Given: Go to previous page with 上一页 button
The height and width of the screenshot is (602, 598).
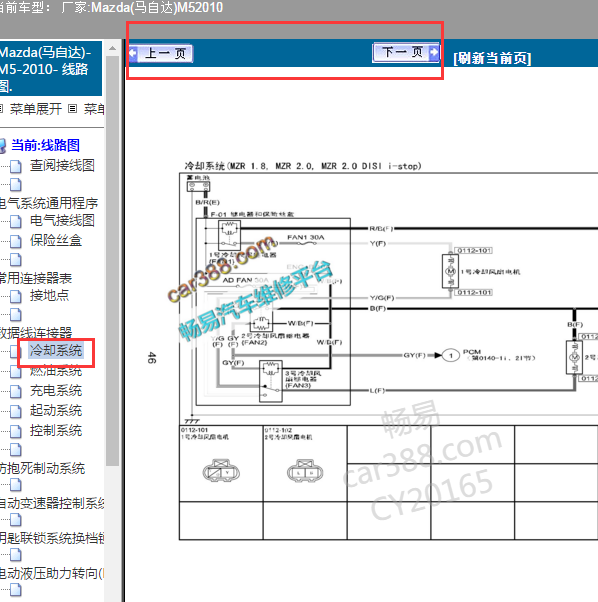Looking at the screenshot, I should click(160, 53).
